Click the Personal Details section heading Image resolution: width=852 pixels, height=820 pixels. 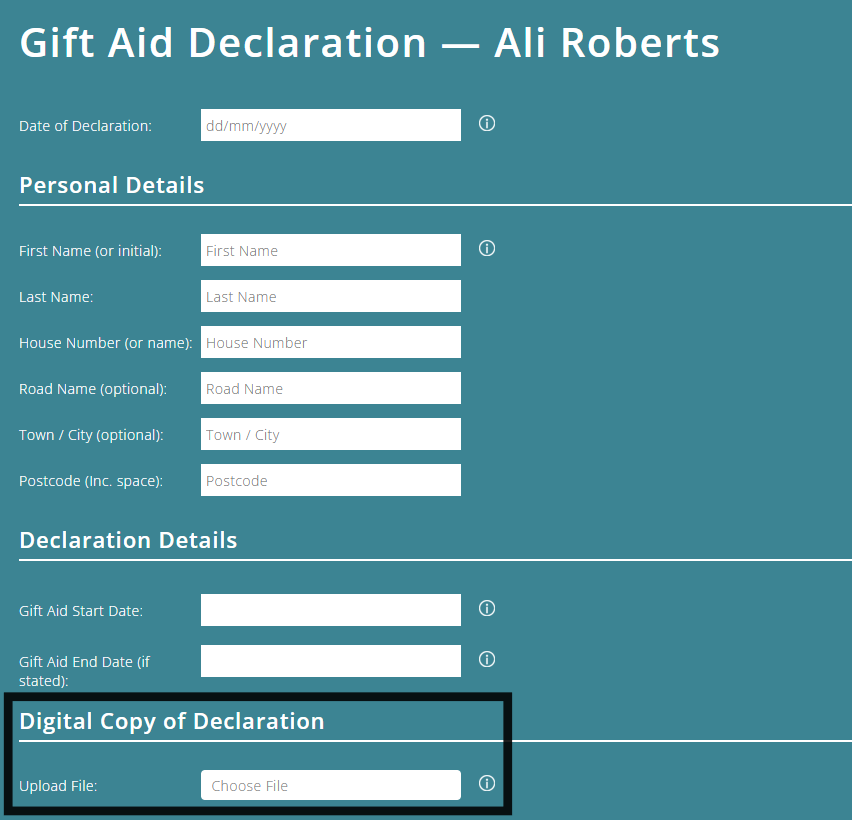coord(111,185)
